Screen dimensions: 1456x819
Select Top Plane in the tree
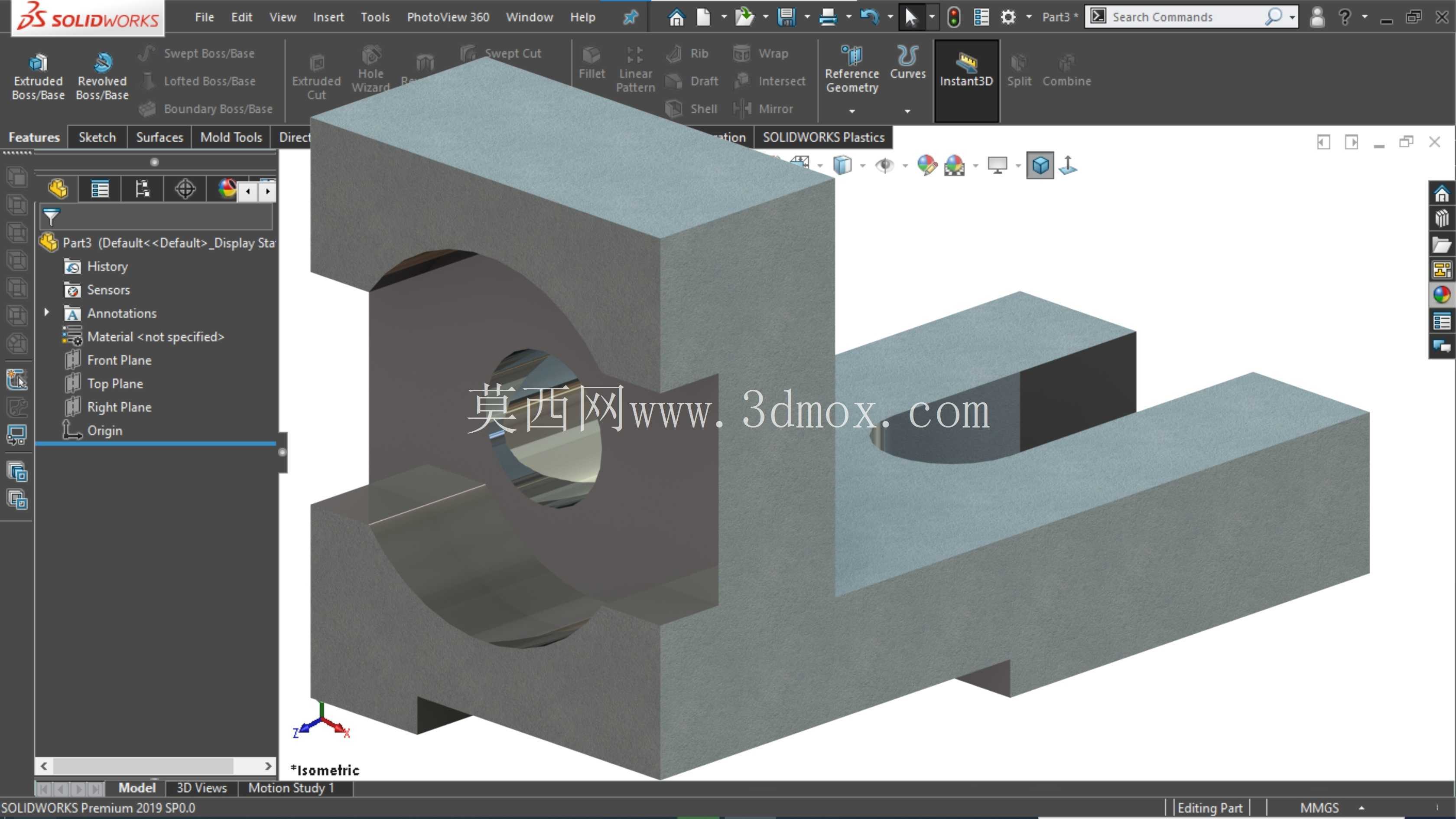point(115,383)
